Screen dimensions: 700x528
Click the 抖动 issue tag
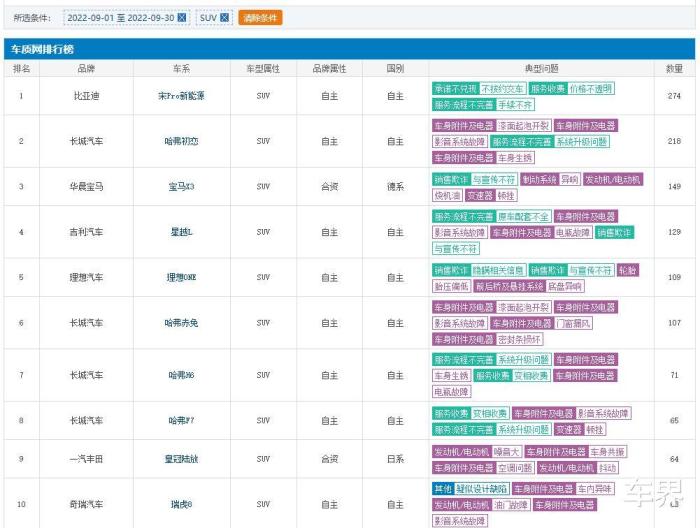[x=607, y=468]
